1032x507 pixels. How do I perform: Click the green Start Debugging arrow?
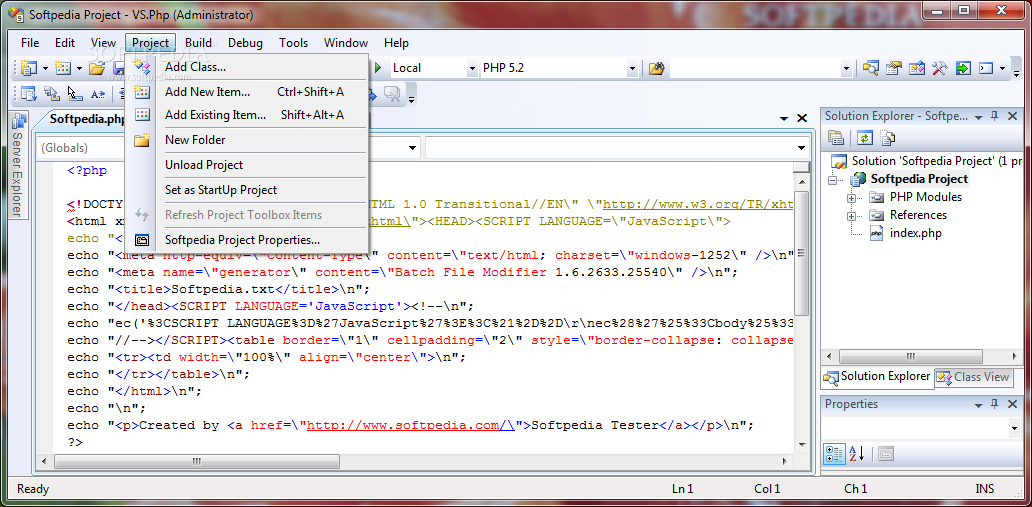click(x=378, y=68)
